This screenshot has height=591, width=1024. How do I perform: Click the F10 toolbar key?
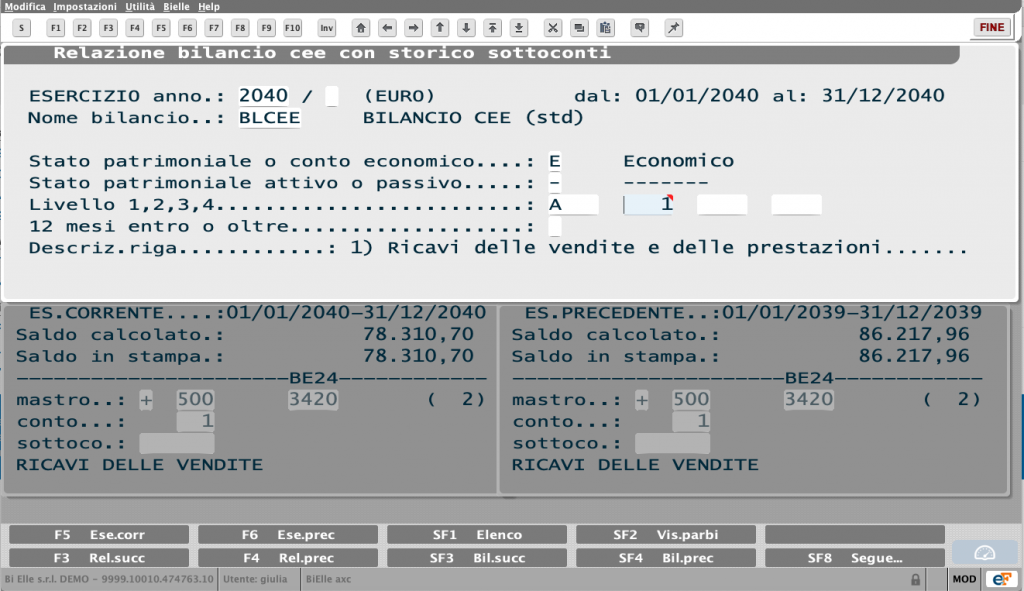[x=293, y=28]
